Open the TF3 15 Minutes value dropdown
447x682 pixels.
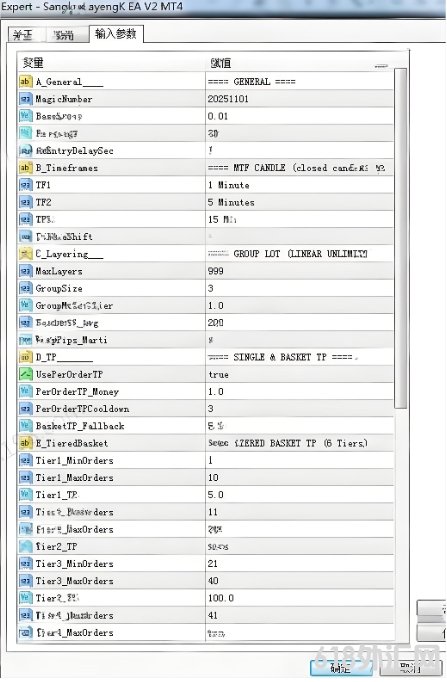[300, 220]
